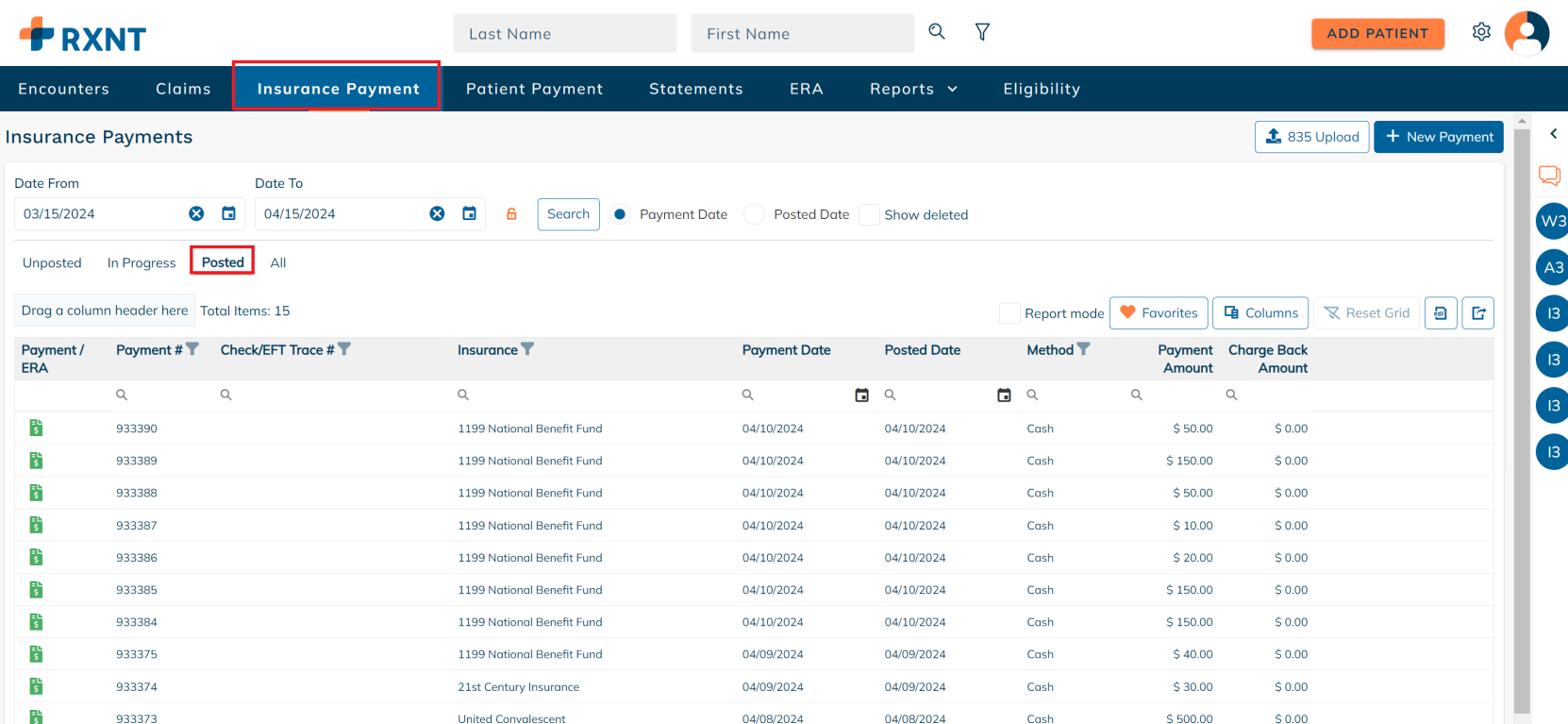The height and width of the screenshot is (724, 1568).
Task: Show All payments tab
Action: pyautogui.click(x=278, y=263)
